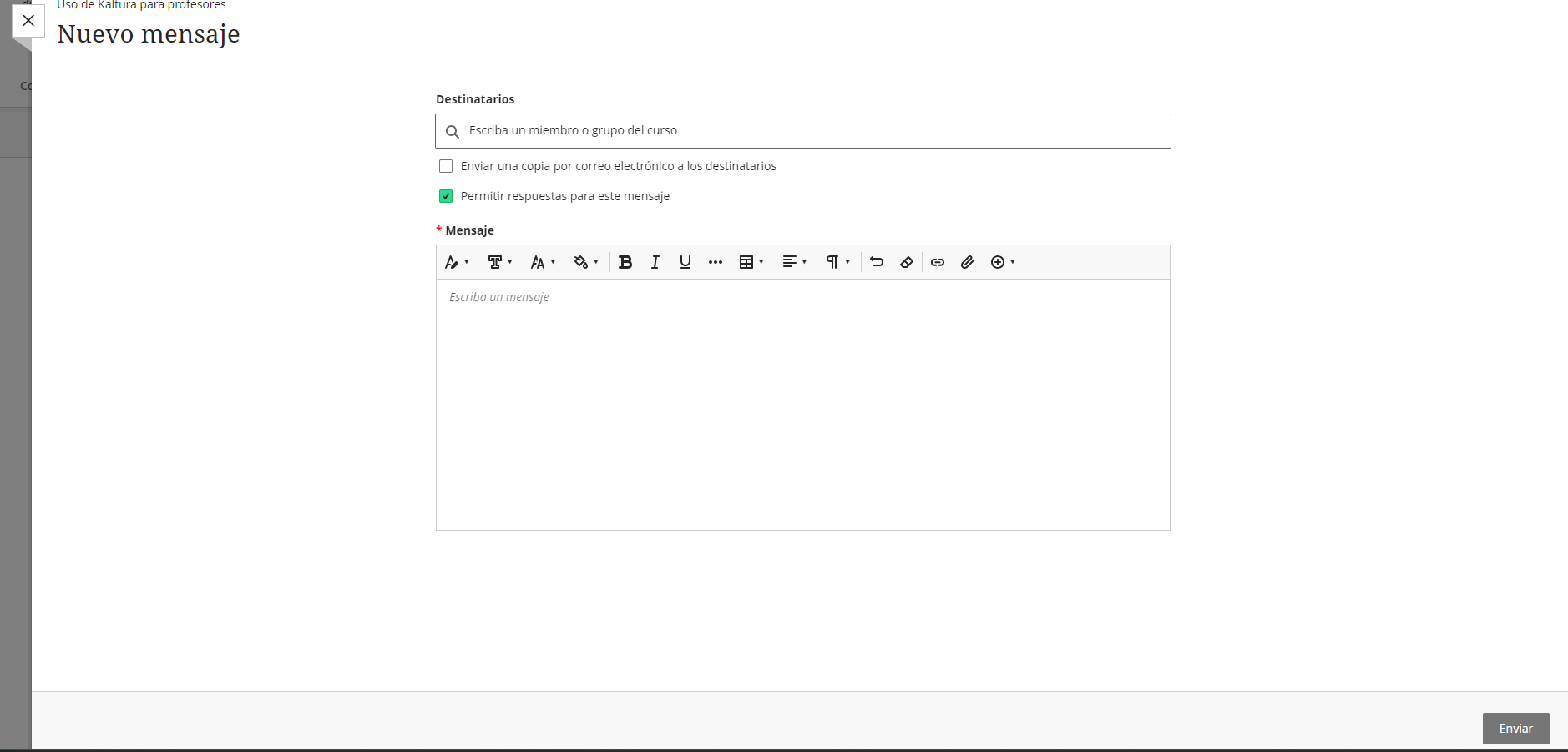
Task: Toggle italic formatting
Action: pyautogui.click(x=655, y=262)
